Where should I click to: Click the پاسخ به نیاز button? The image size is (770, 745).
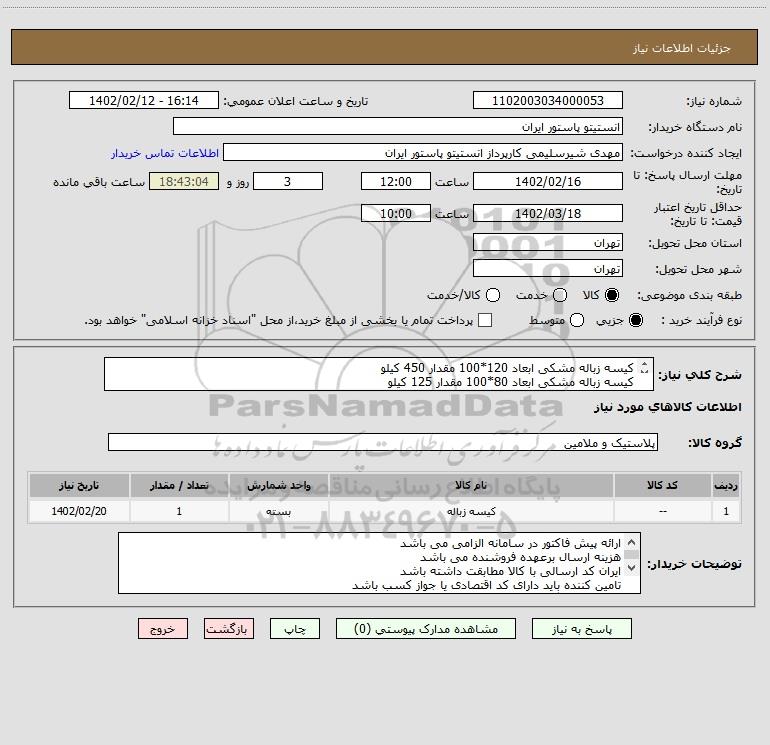(x=581, y=629)
